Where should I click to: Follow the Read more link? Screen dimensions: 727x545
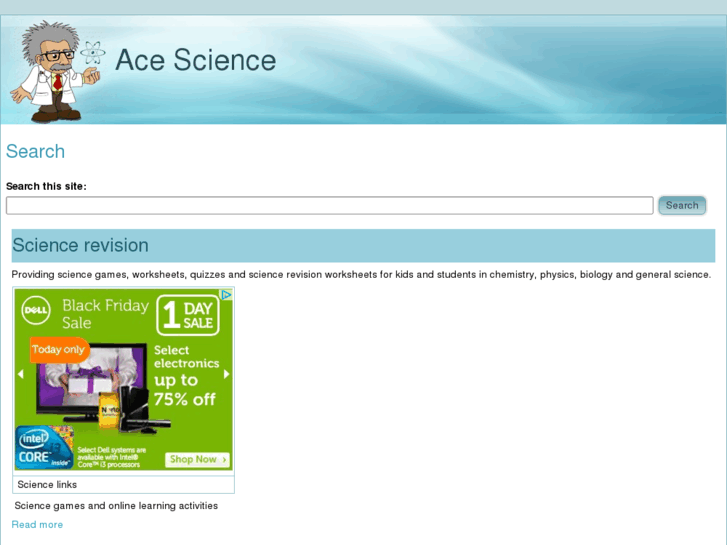[37, 525]
